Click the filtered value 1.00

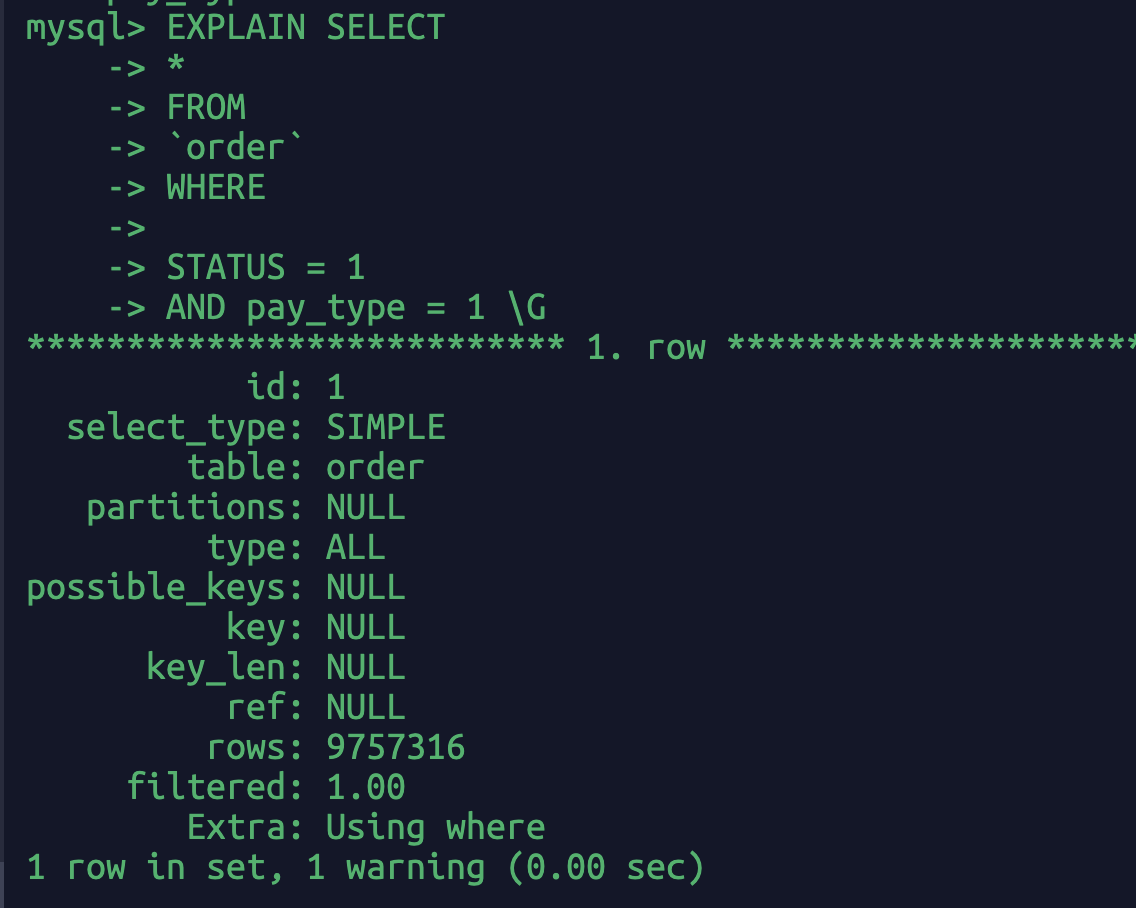(x=366, y=787)
